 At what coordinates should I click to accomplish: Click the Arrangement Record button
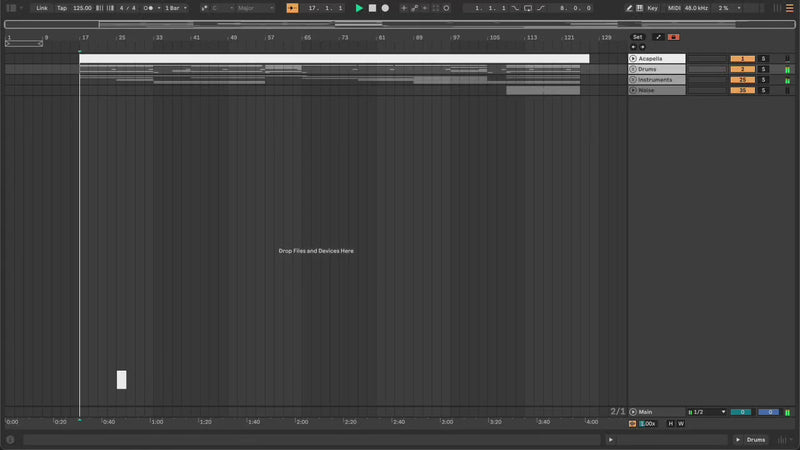[385, 8]
